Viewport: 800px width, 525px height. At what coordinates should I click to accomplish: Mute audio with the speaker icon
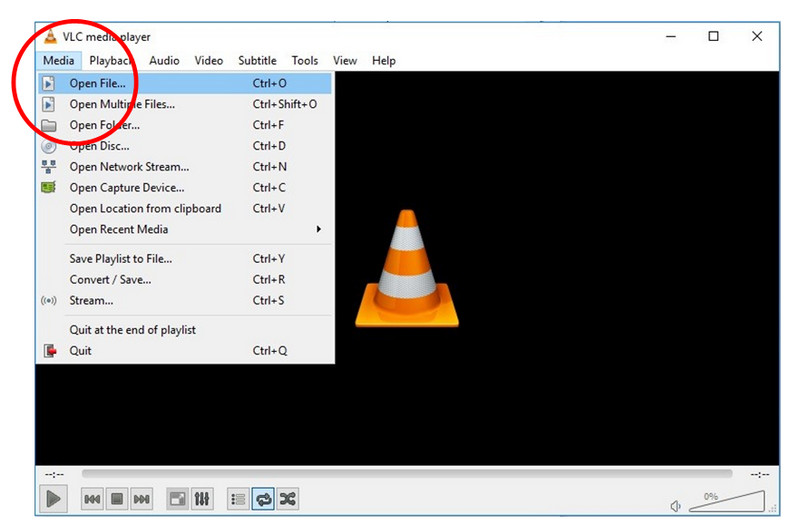(677, 505)
